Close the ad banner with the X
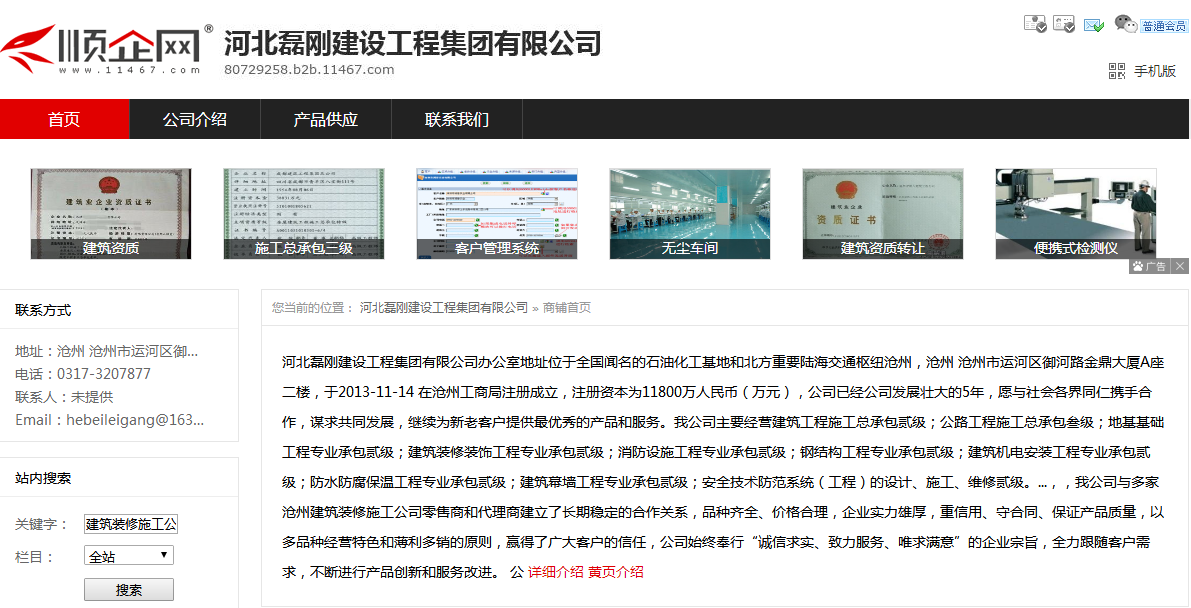The height and width of the screenshot is (608, 1191). (1180, 266)
